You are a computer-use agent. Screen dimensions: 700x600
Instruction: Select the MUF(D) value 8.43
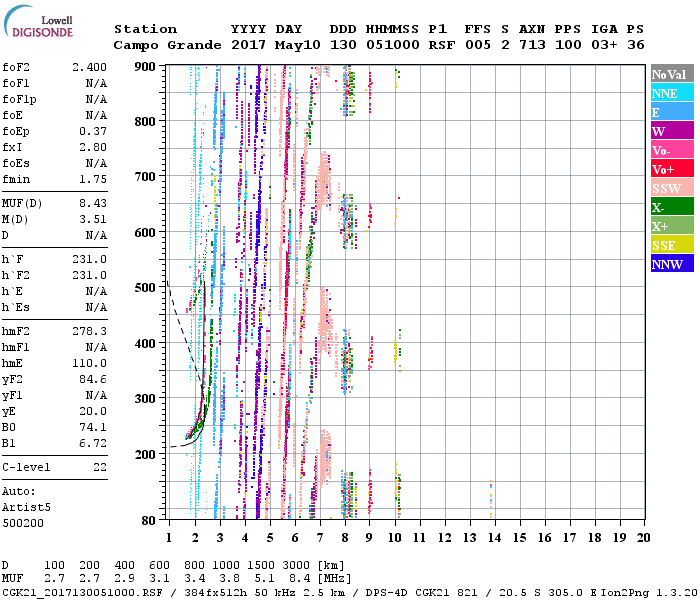92,201
